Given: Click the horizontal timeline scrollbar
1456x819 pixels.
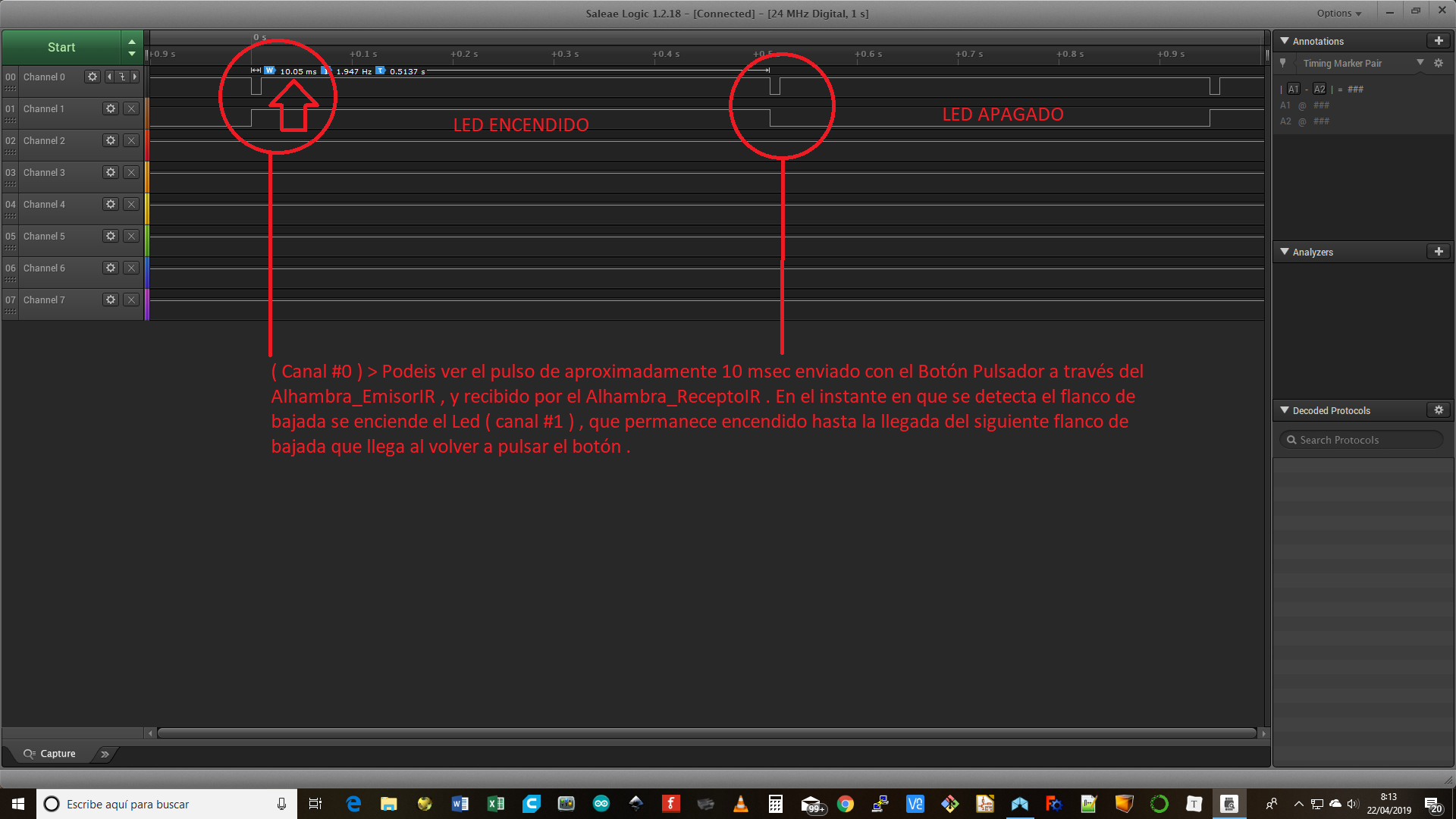Looking at the screenshot, I should pyautogui.click(x=705, y=733).
